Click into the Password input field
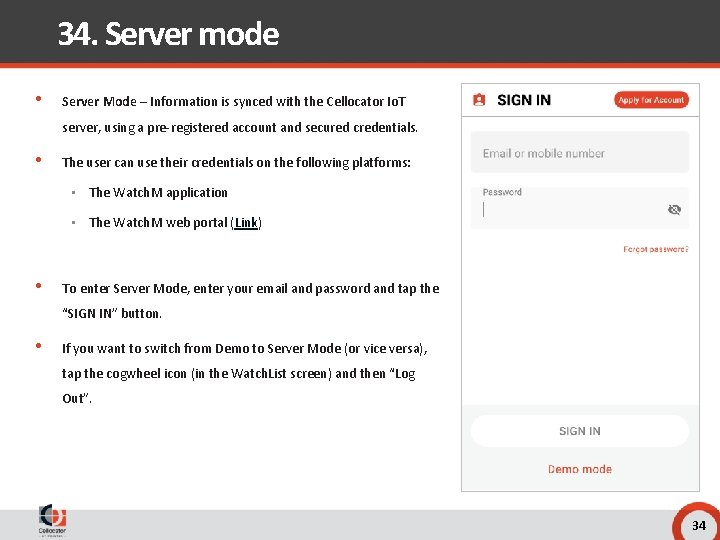This screenshot has width=720, height=540. click(x=579, y=208)
